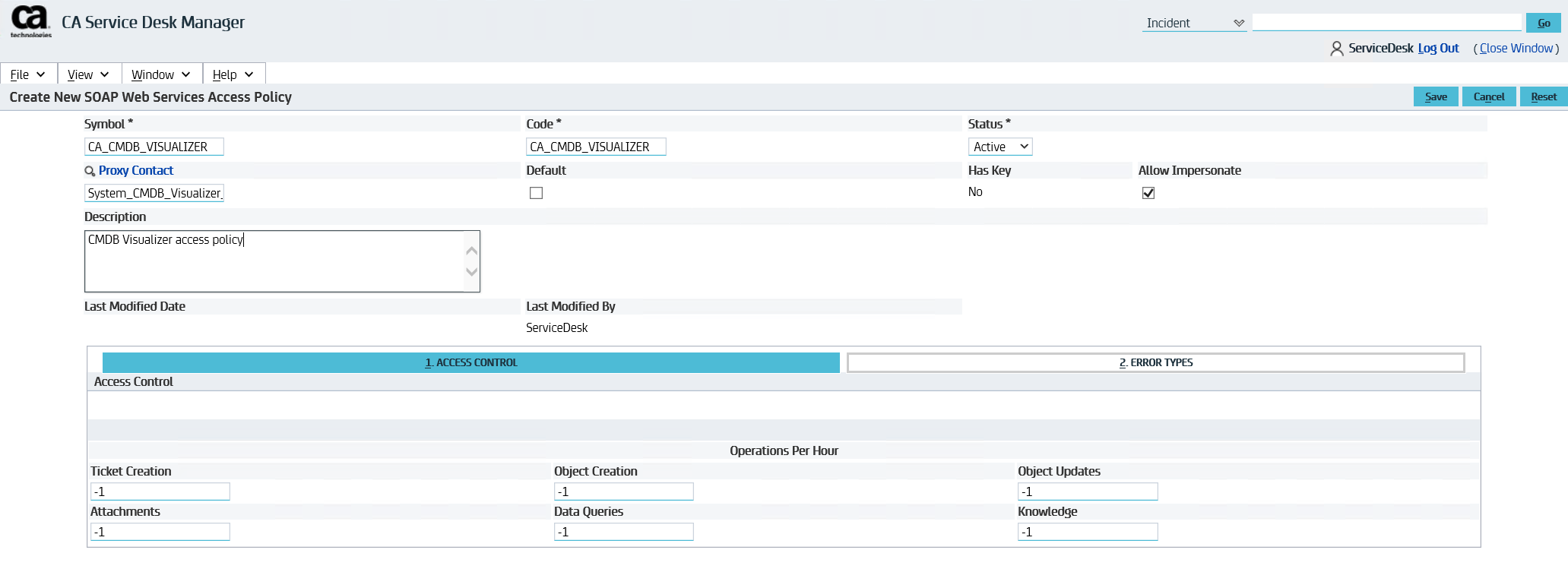This screenshot has width=1568, height=569.
Task: Uncheck the Allow Impersonate checkbox
Action: (x=1148, y=193)
